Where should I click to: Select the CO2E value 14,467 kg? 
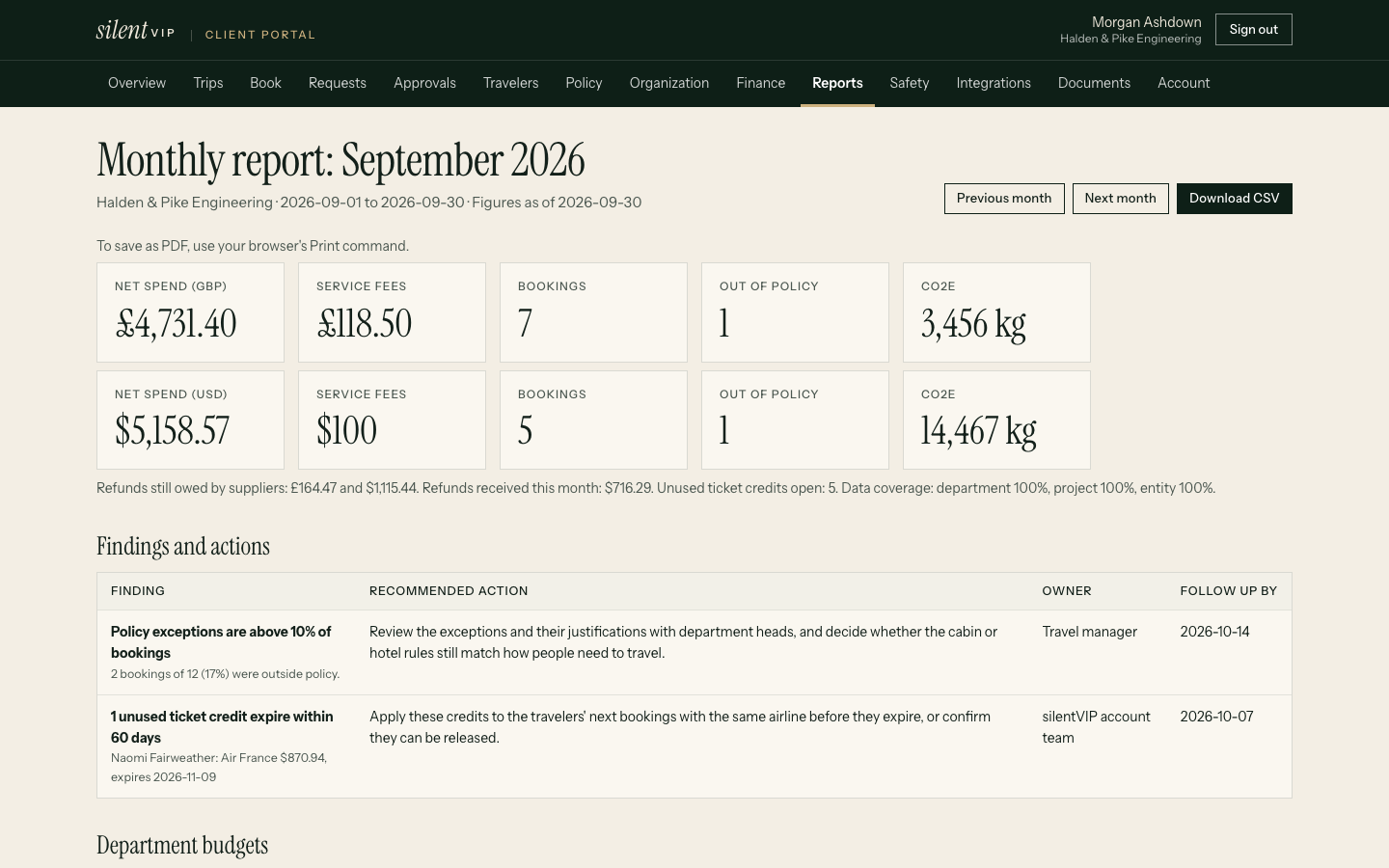coord(979,431)
